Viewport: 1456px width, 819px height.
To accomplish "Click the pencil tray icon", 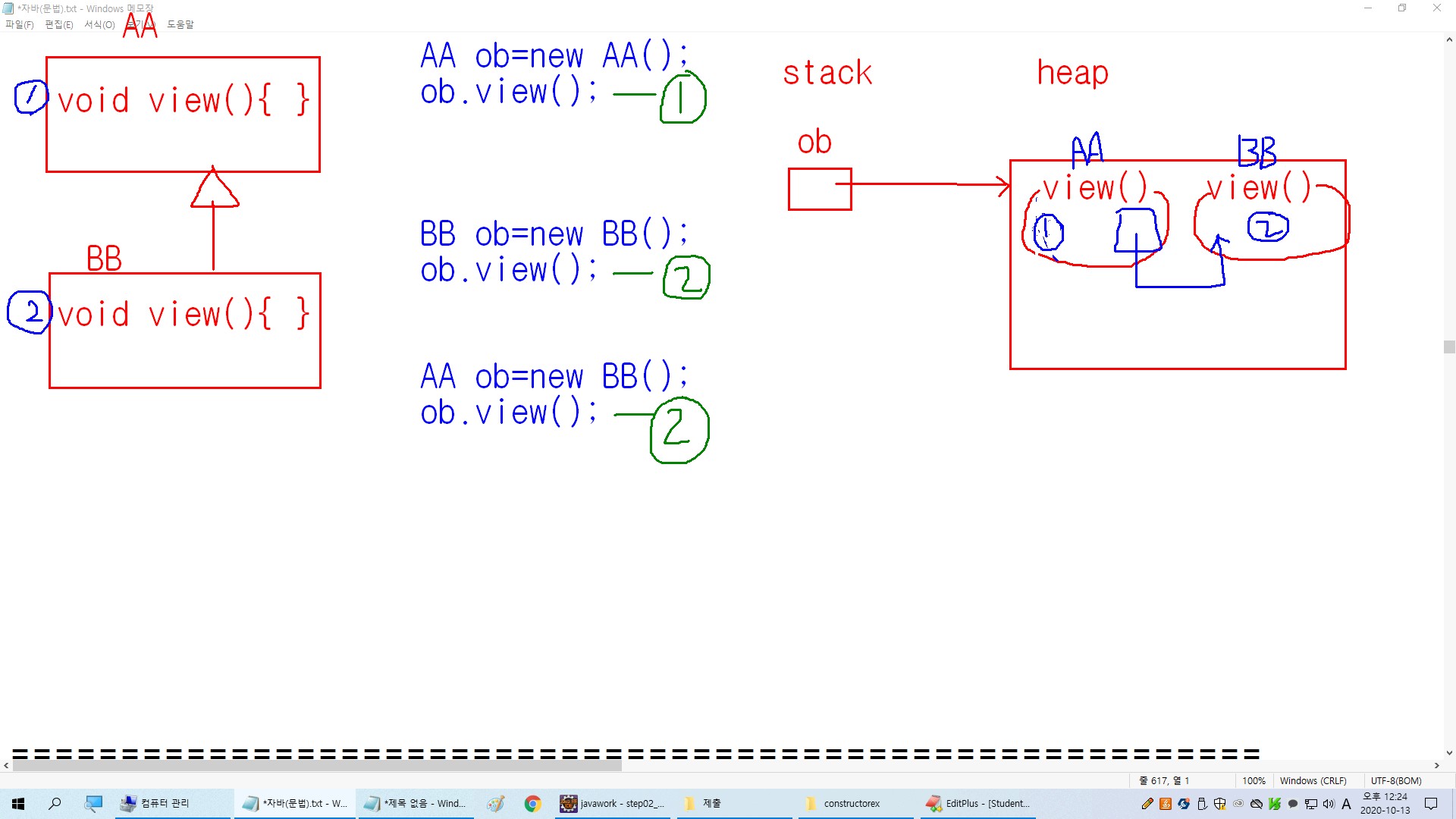I will [1147, 804].
